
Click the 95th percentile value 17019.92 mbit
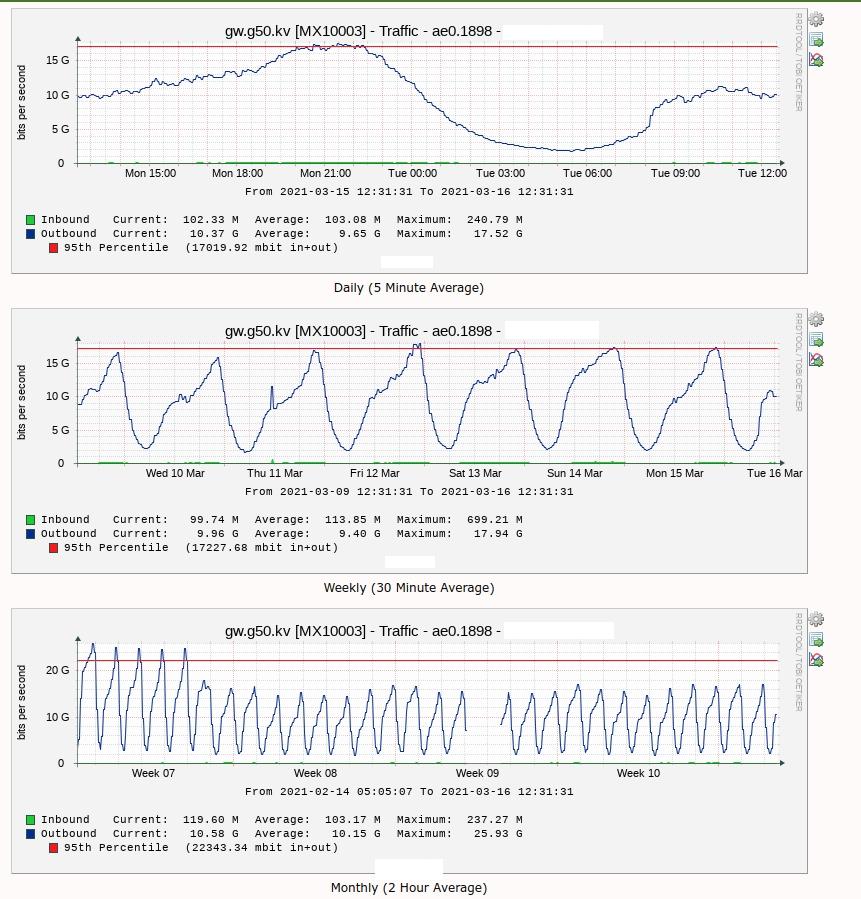261,248
